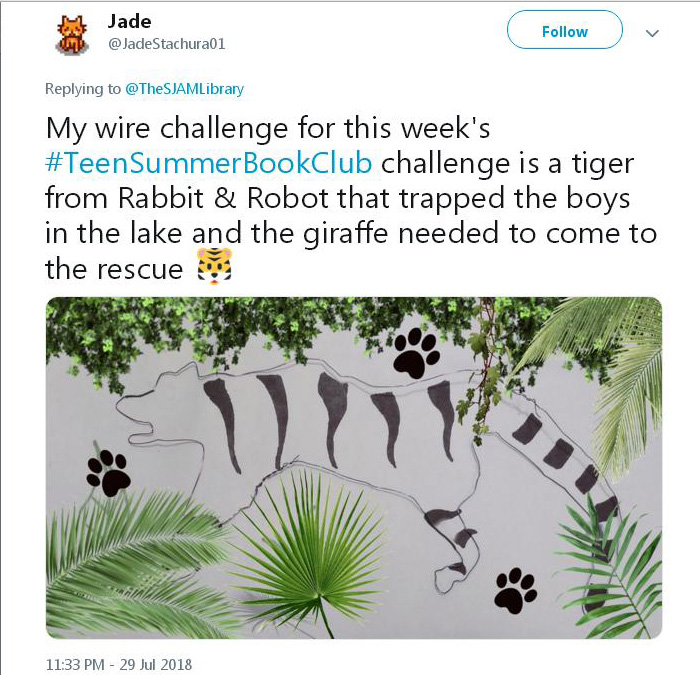Click the "Replying to" label
Viewport: 700px width, 675px height.
(83, 89)
